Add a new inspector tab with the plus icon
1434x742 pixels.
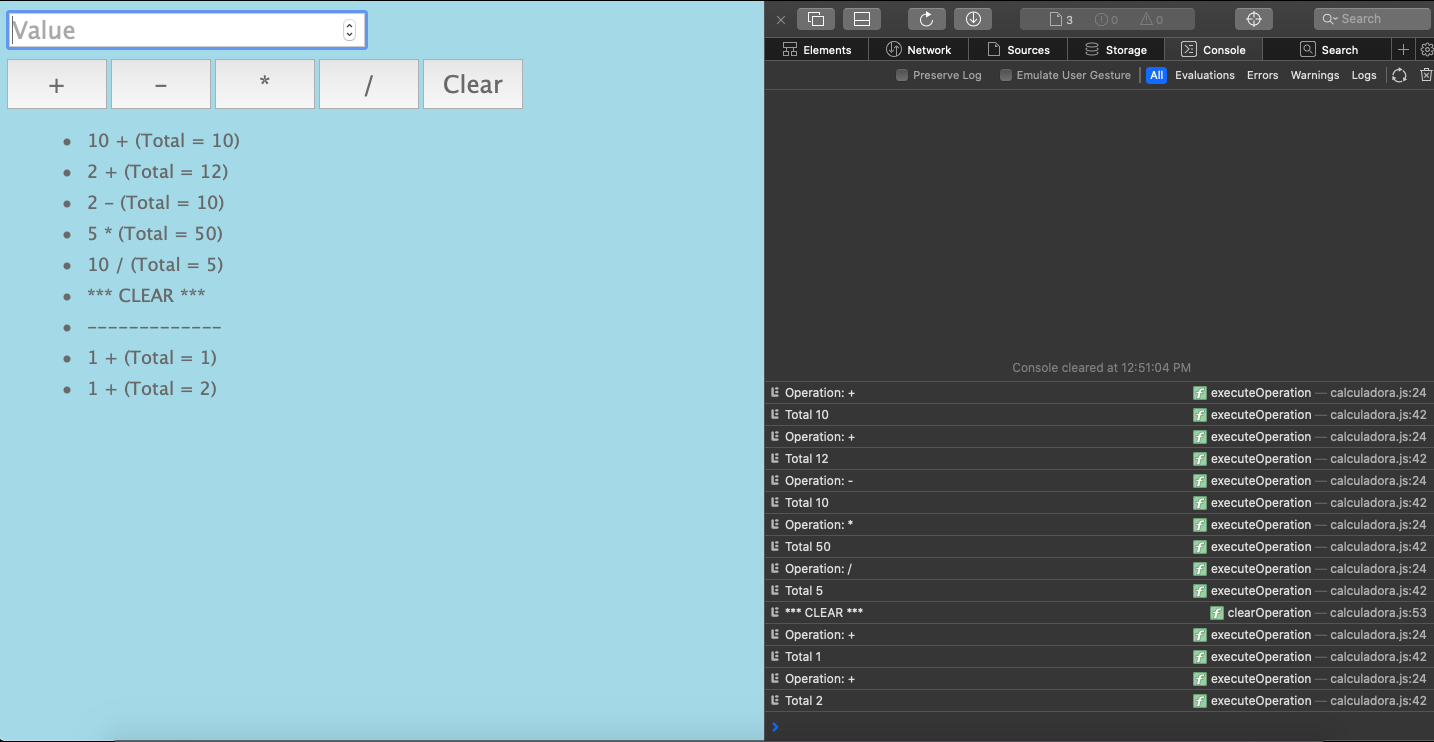click(x=1403, y=49)
